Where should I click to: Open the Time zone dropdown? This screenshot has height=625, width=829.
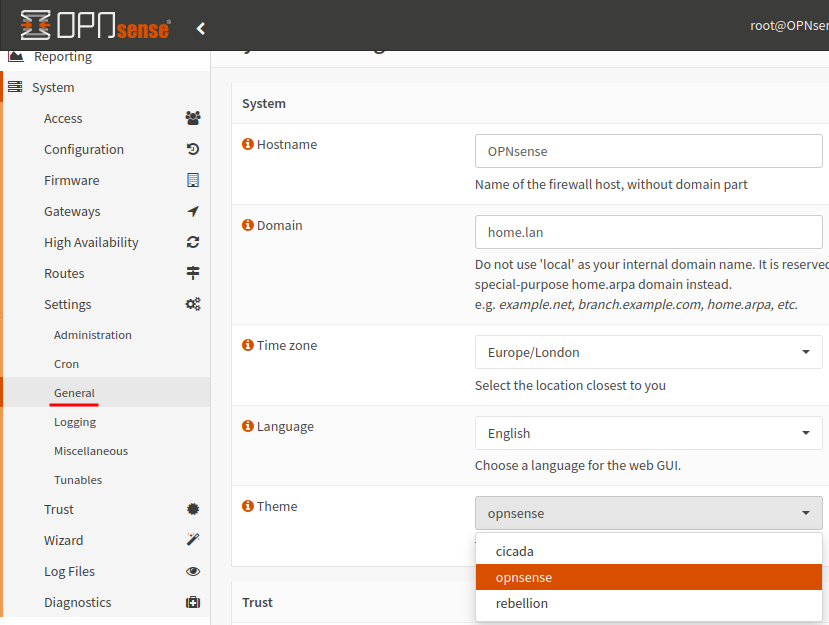coord(648,352)
